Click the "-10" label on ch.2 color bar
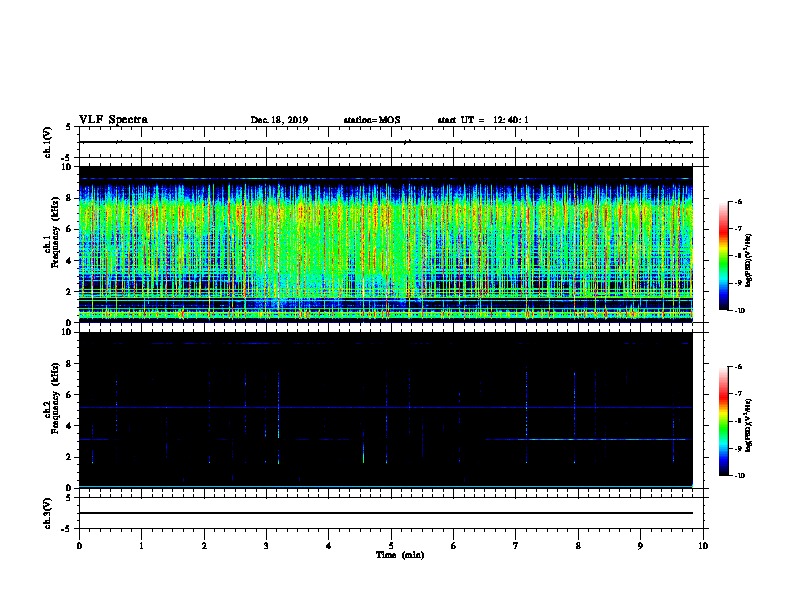 740,476
